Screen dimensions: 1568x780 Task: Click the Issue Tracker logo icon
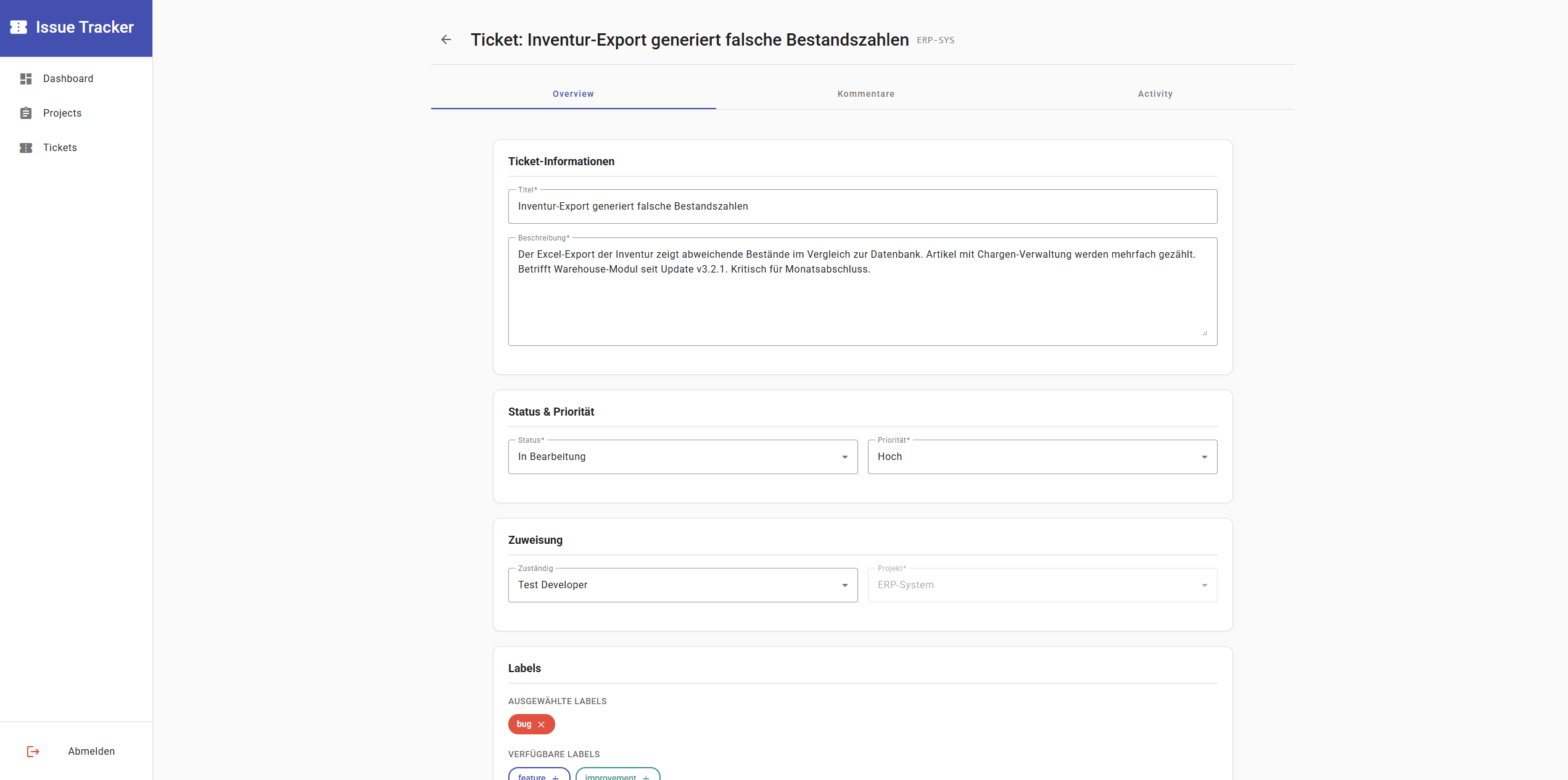pyautogui.click(x=19, y=27)
